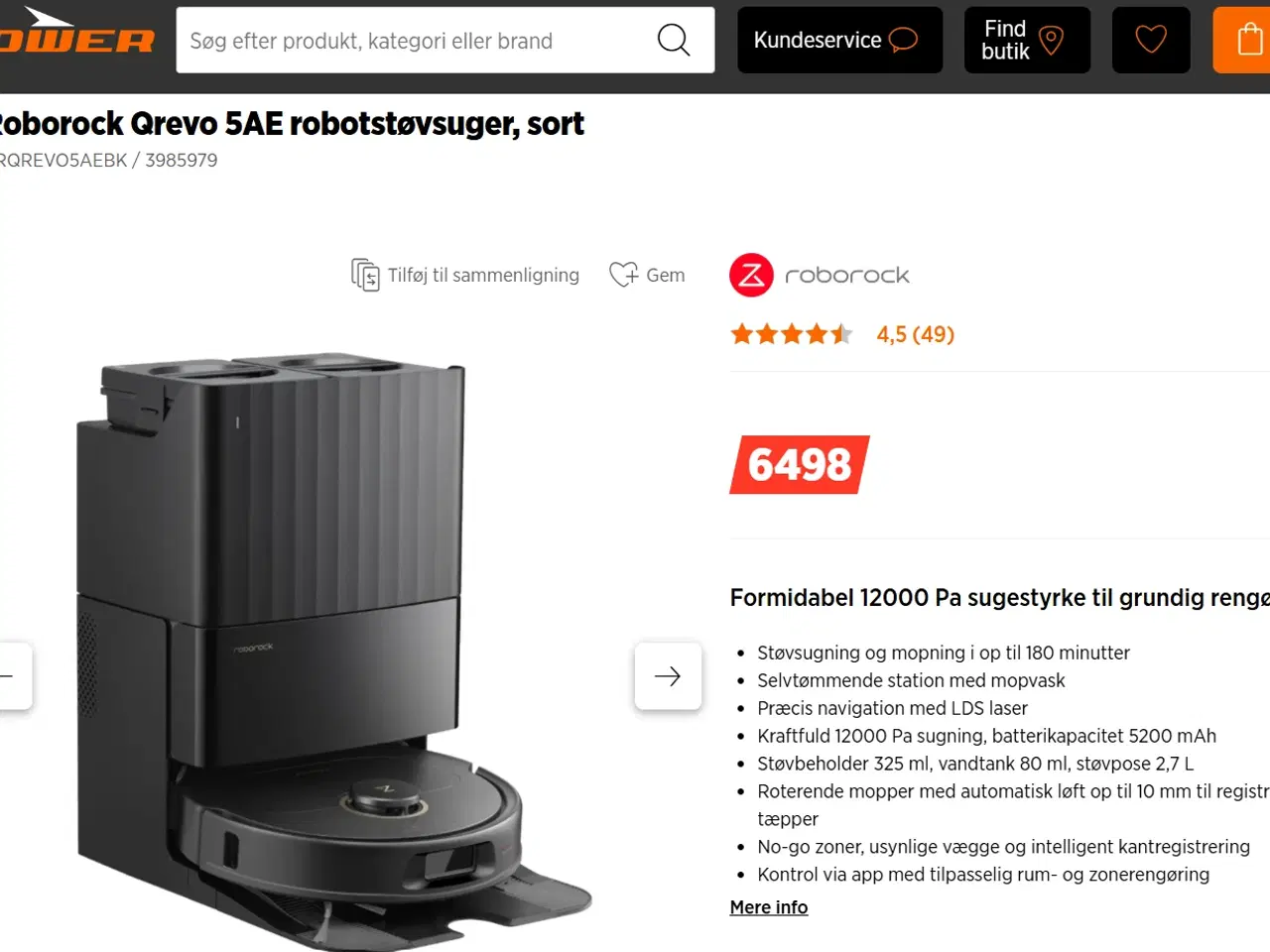The height and width of the screenshot is (952, 1270).
Task: Open the wishlist heart icon in header
Action: [1151, 40]
